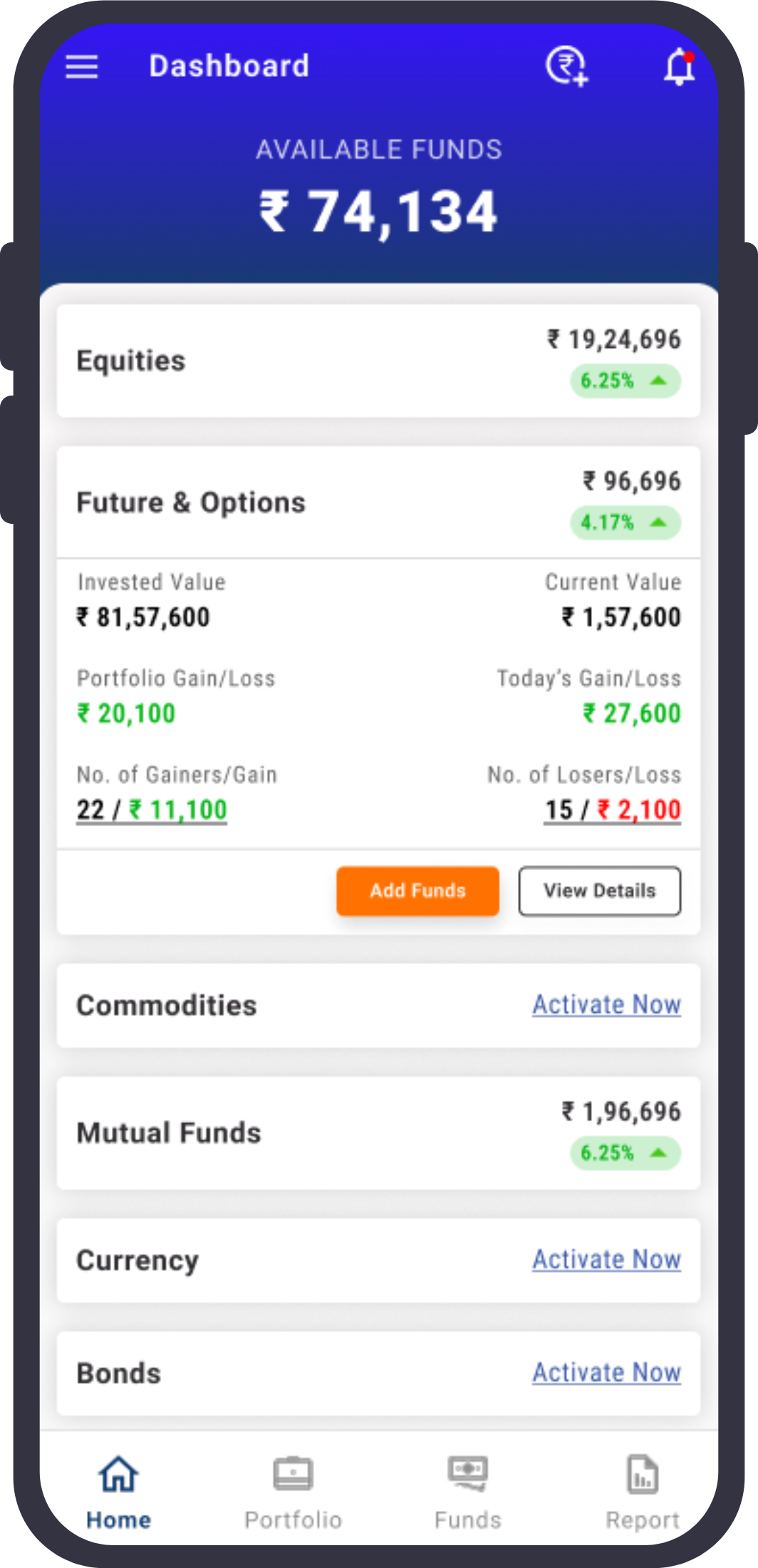758x1568 pixels.
Task: Tap the Report document icon
Action: [643, 1474]
